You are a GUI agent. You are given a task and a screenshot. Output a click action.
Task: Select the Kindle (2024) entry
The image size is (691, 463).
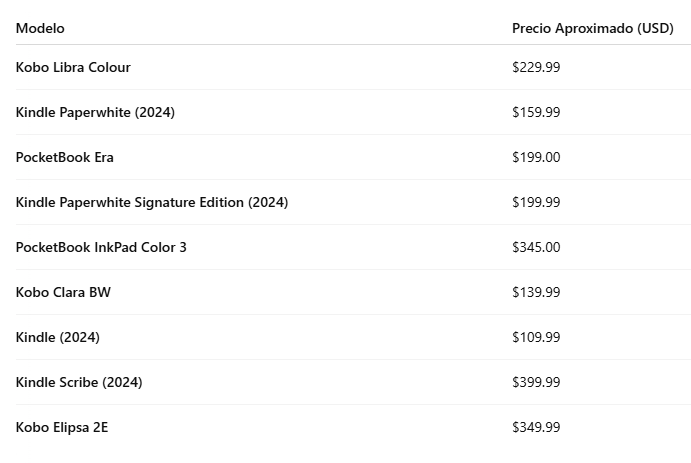58,337
